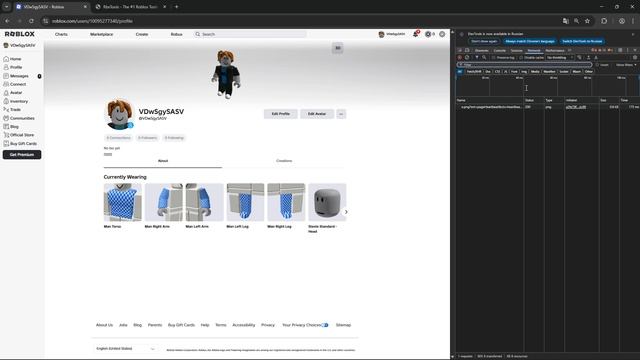Screen dimensions: 640x360
Task: Open the Terms link in the footer
Action: [x=221, y=325]
